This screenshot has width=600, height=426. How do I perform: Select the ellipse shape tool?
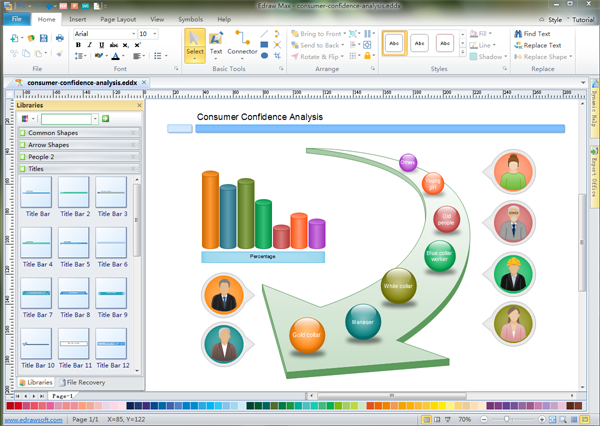pos(264,56)
